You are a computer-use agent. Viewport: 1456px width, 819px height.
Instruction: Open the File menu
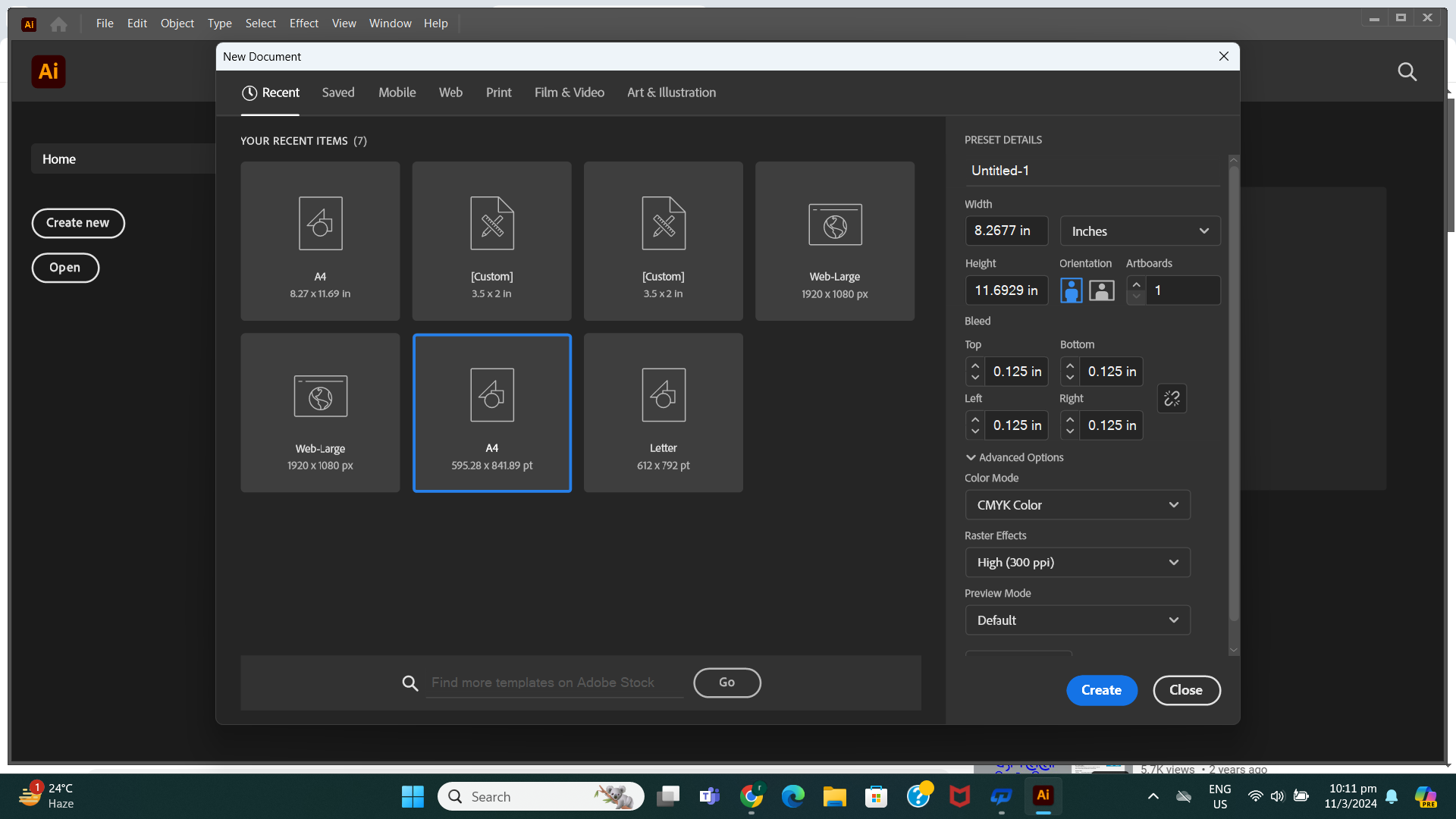105,24
